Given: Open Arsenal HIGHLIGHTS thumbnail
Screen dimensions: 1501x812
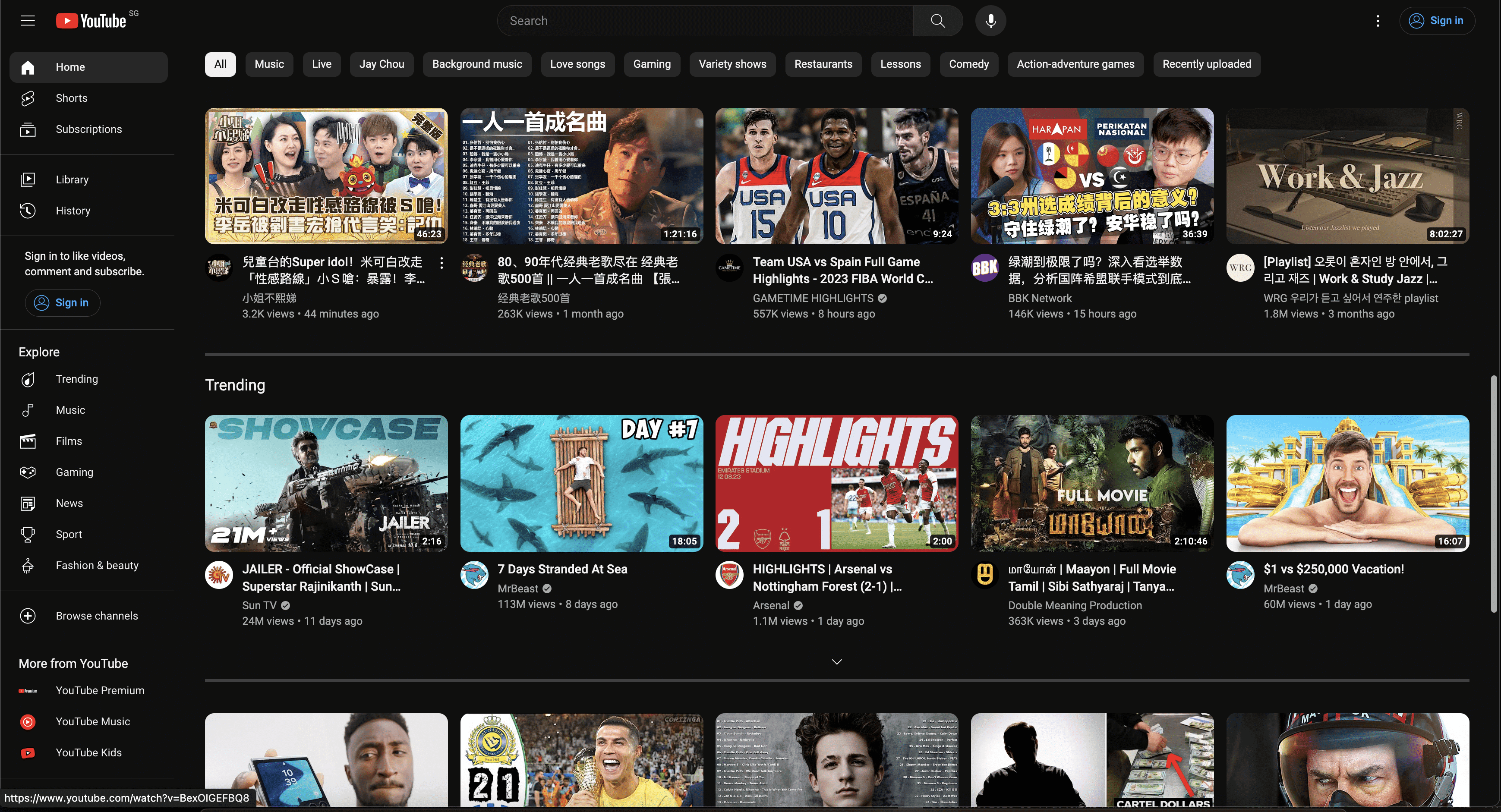Looking at the screenshot, I should tap(837, 483).
